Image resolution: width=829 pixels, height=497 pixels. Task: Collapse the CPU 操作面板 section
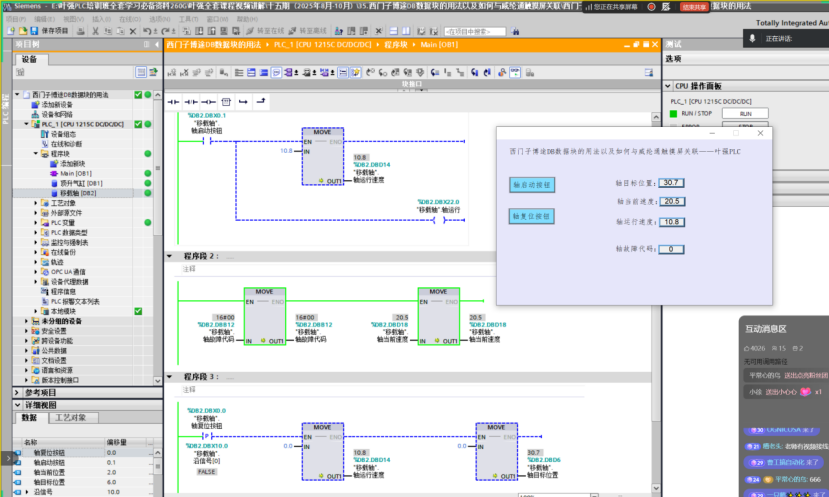coord(668,86)
